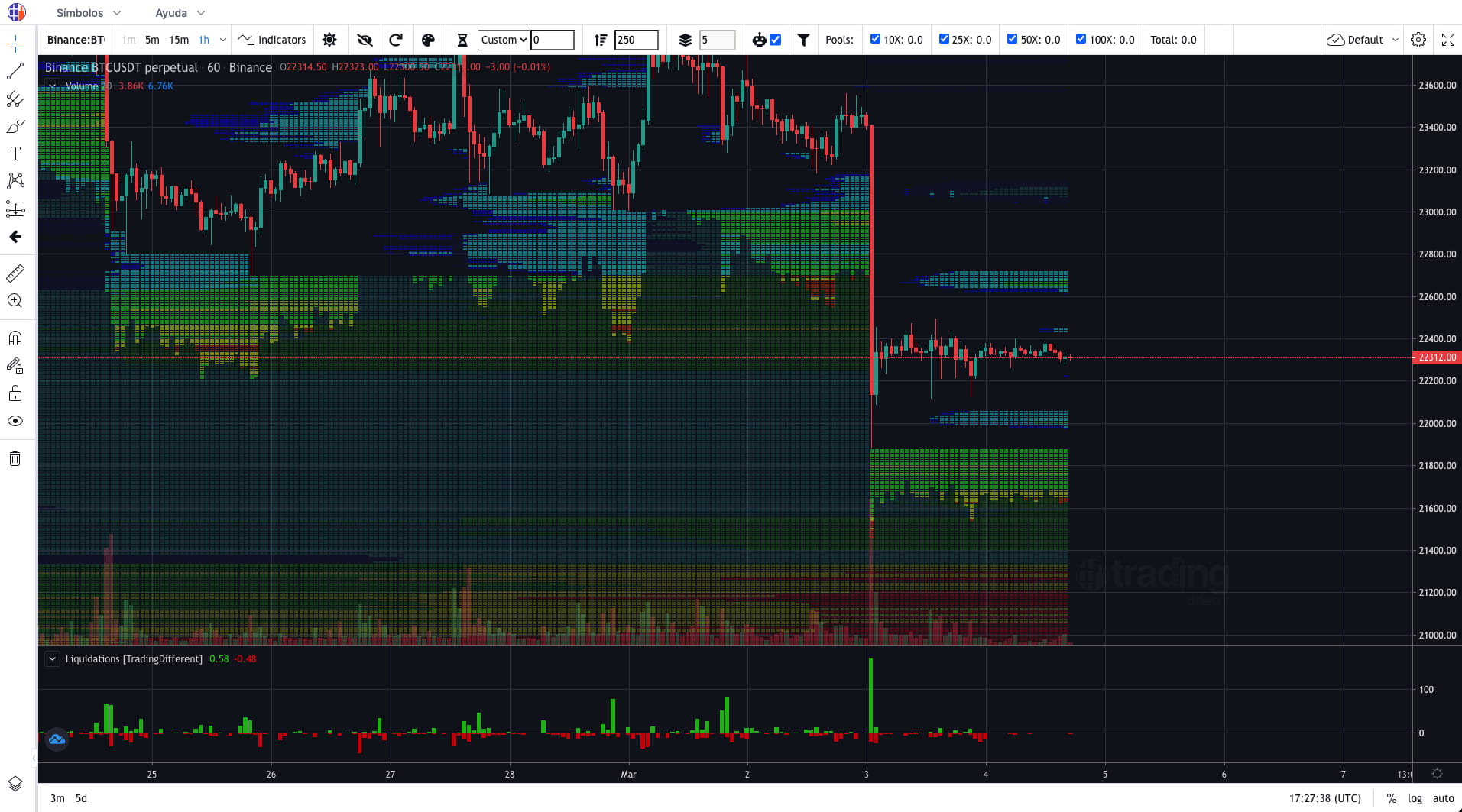
Task: Open the object tree layers icon
Action: point(15,784)
